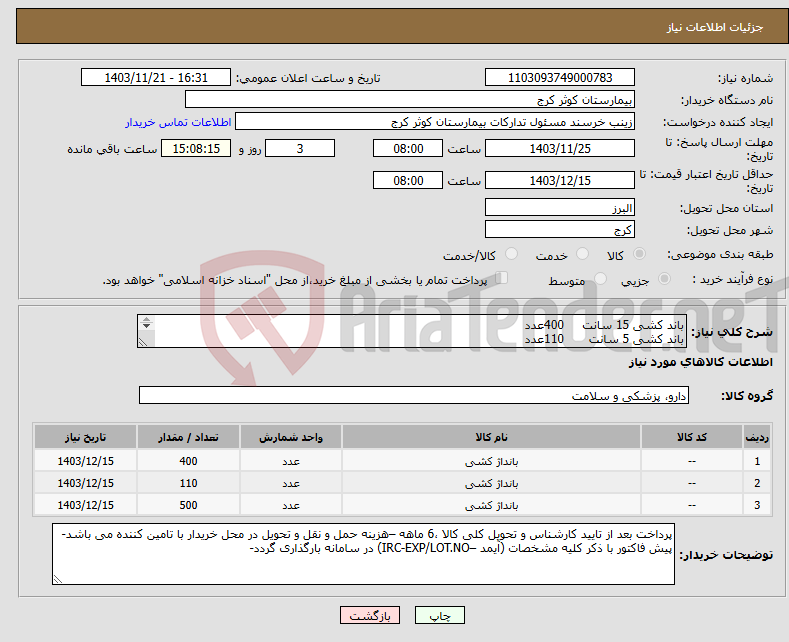Viewport: 789px width, 642px height.
Task: Click the announcement date field 1403/11/21 - 16:31
Action: click(x=155, y=77)
